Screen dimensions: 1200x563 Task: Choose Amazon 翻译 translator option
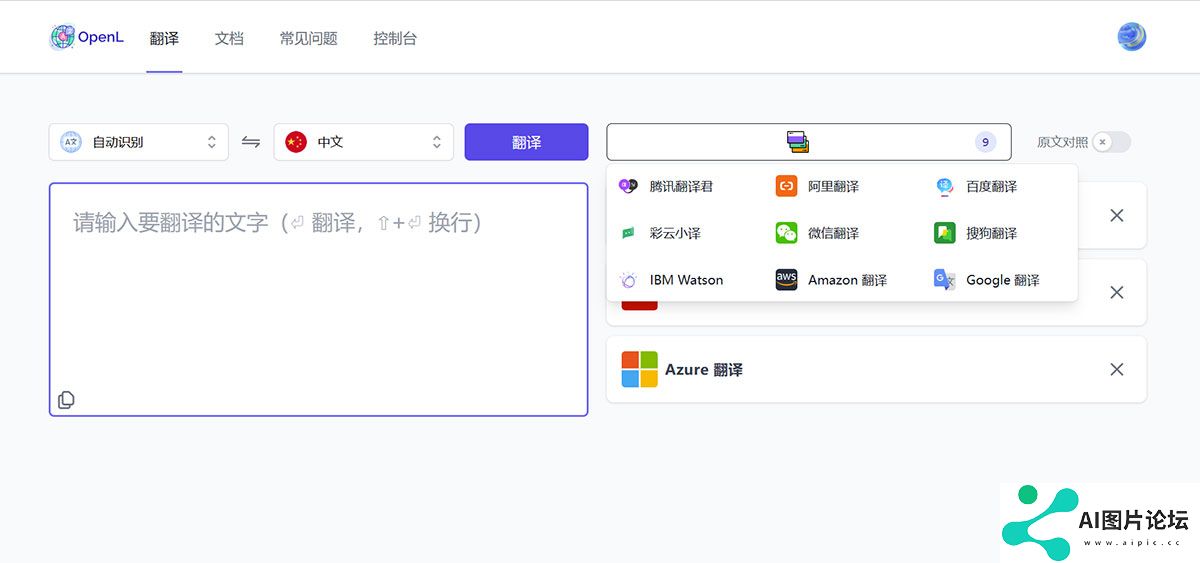click(847, 280)
